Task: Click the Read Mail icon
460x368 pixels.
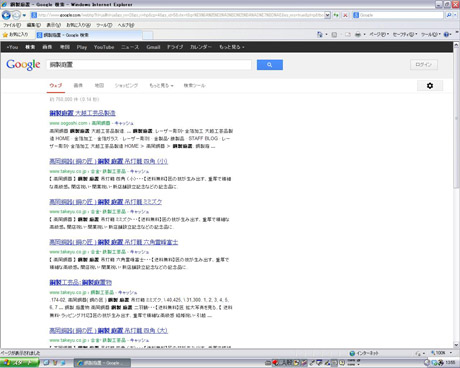Action: click(348, 34)
